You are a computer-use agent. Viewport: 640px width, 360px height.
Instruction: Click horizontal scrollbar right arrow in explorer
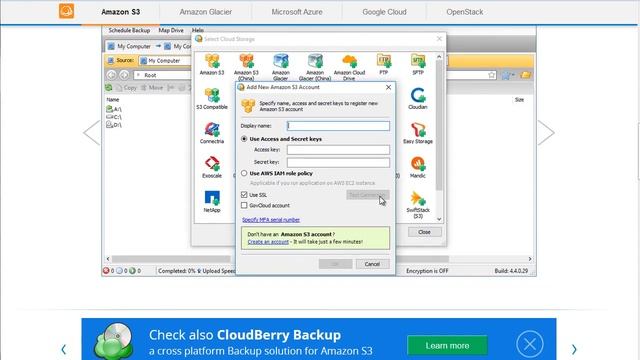tap(530, 259)
